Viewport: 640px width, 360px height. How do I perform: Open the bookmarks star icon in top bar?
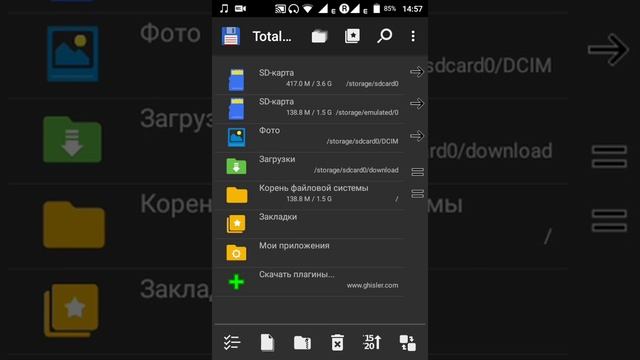(352, 36)
